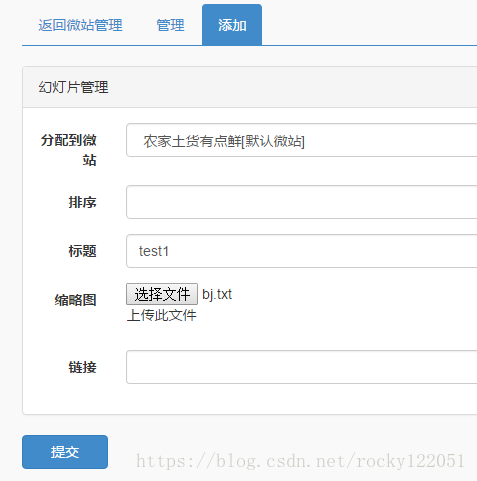477x481 pixels.
Task: Focus the 链接 input field
Action: [302, 367]
